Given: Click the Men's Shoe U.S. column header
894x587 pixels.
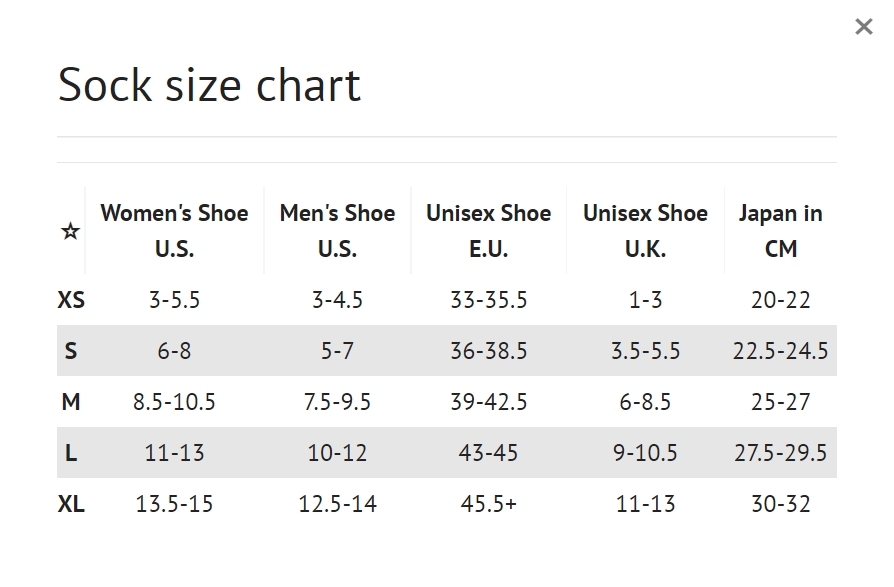Looking at the screenshot, I should click(x=337, y=231).
